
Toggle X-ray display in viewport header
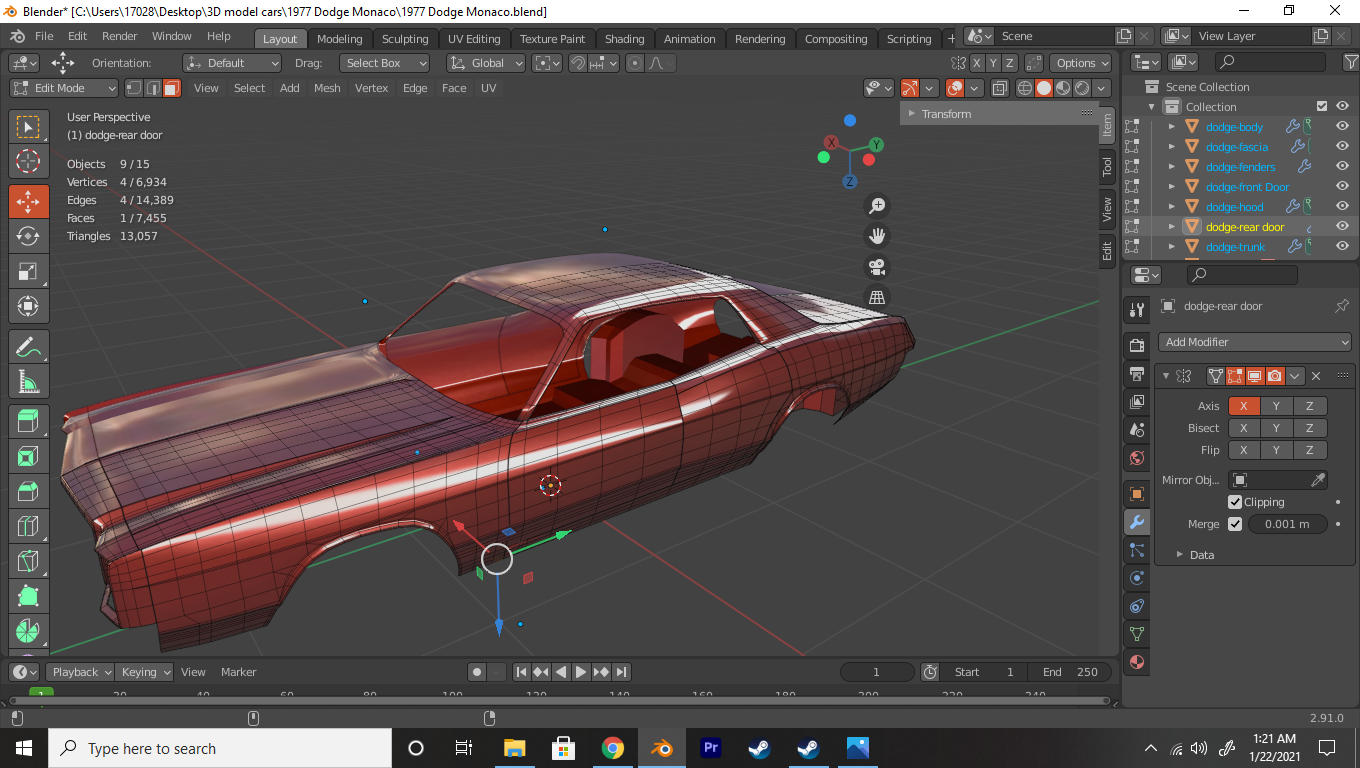(1000, 88)
